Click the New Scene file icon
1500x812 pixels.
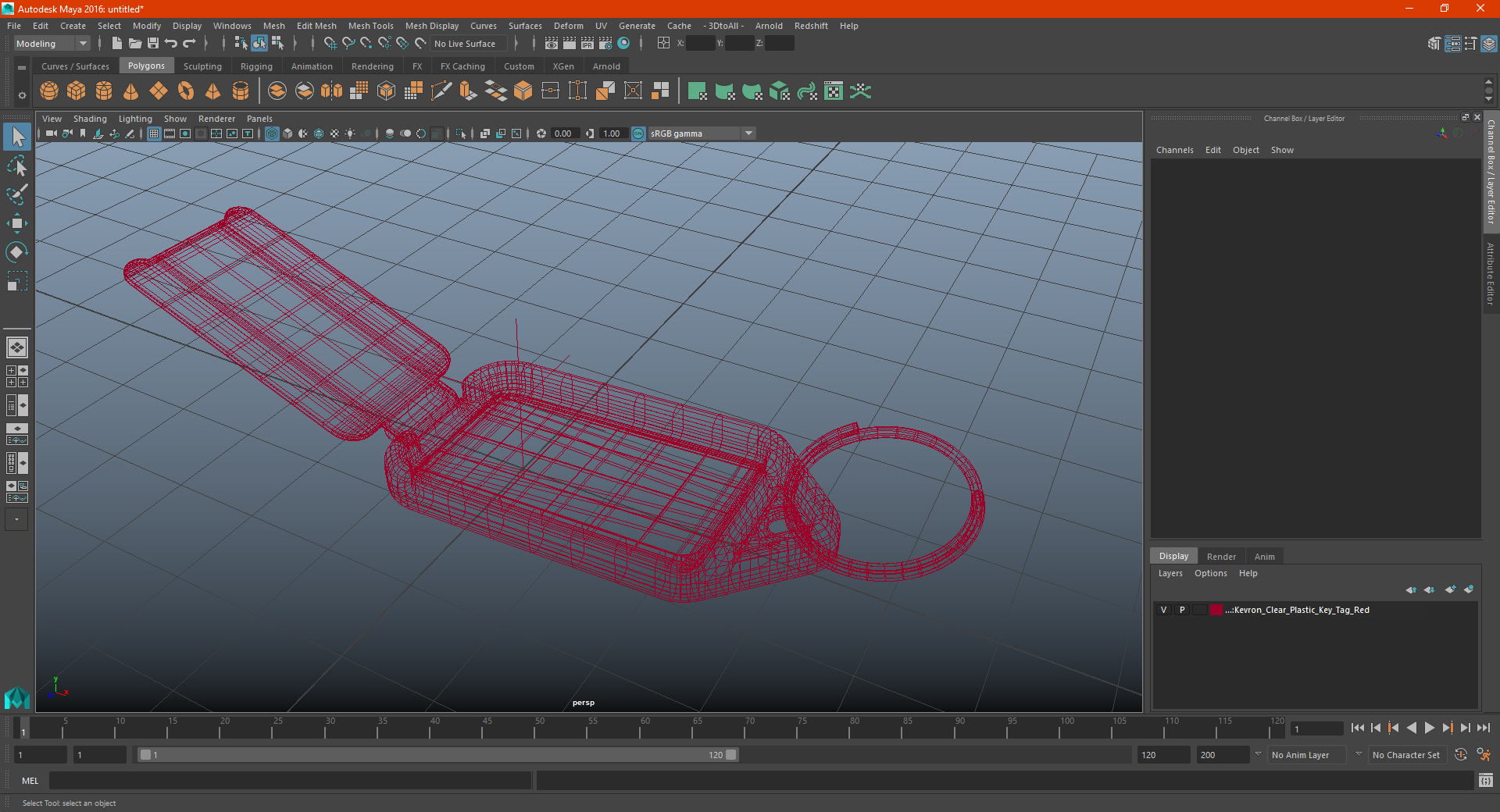[117, 44]
